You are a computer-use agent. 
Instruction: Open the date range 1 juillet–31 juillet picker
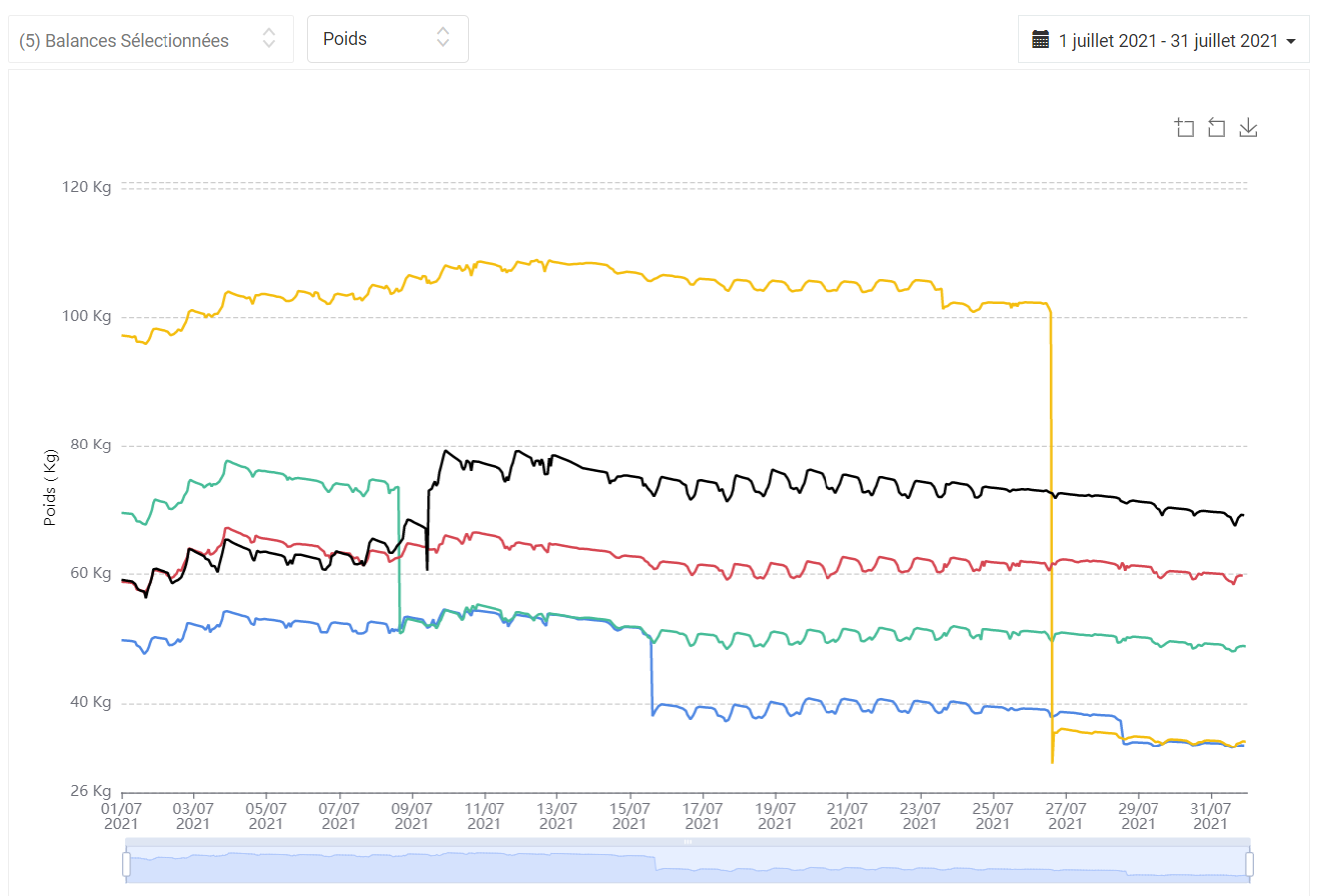pos(1163,40)
